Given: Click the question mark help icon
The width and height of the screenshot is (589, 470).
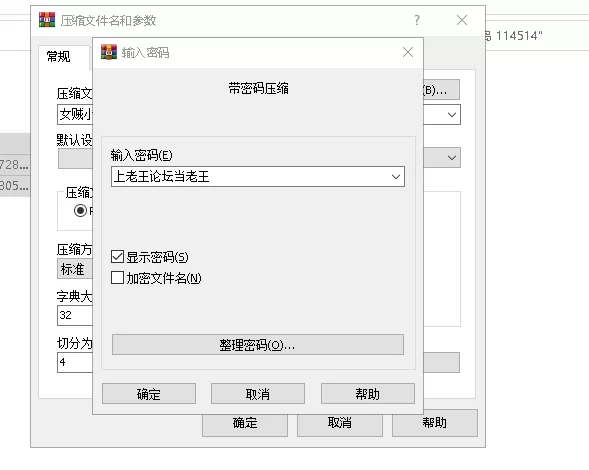Looking at the screenshot, I should click(417, 20).
